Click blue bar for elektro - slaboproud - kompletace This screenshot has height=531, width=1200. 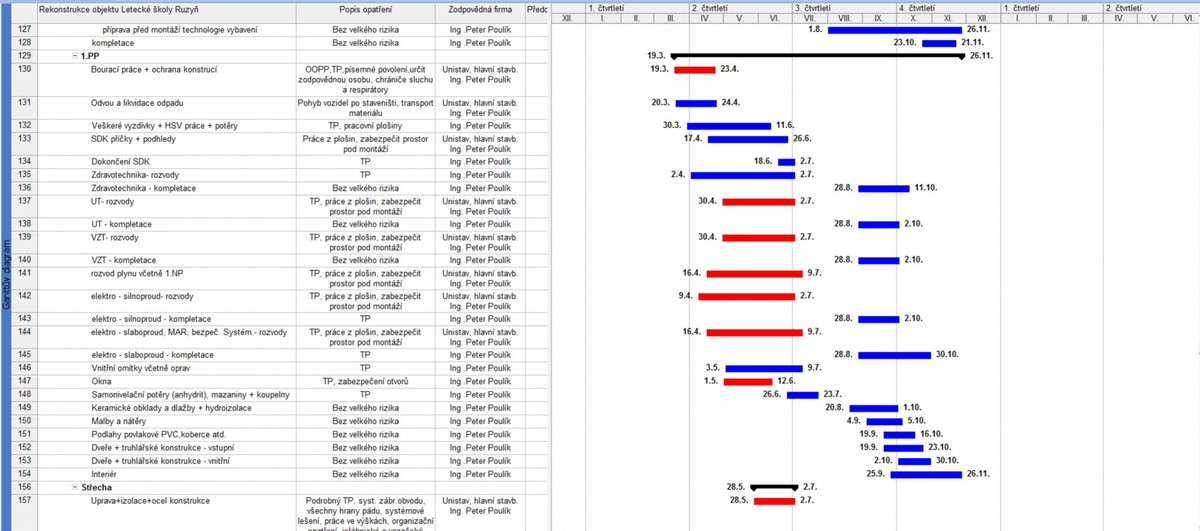pos(894,355)
